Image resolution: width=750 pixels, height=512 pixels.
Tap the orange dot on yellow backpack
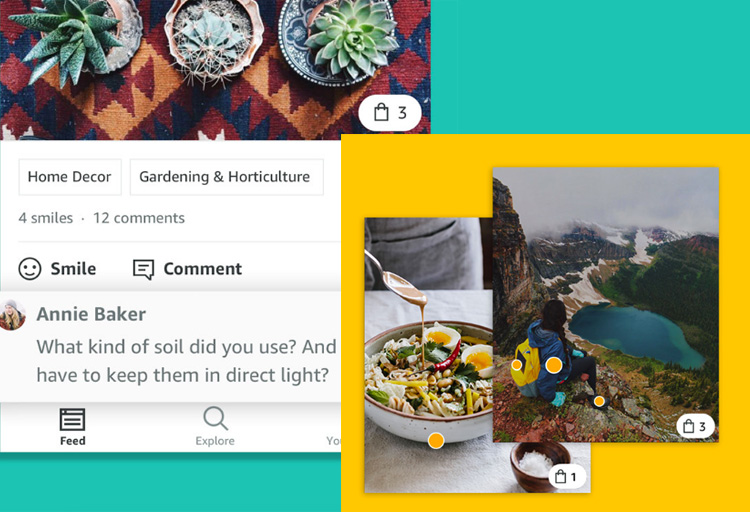[x=517, y=365]
